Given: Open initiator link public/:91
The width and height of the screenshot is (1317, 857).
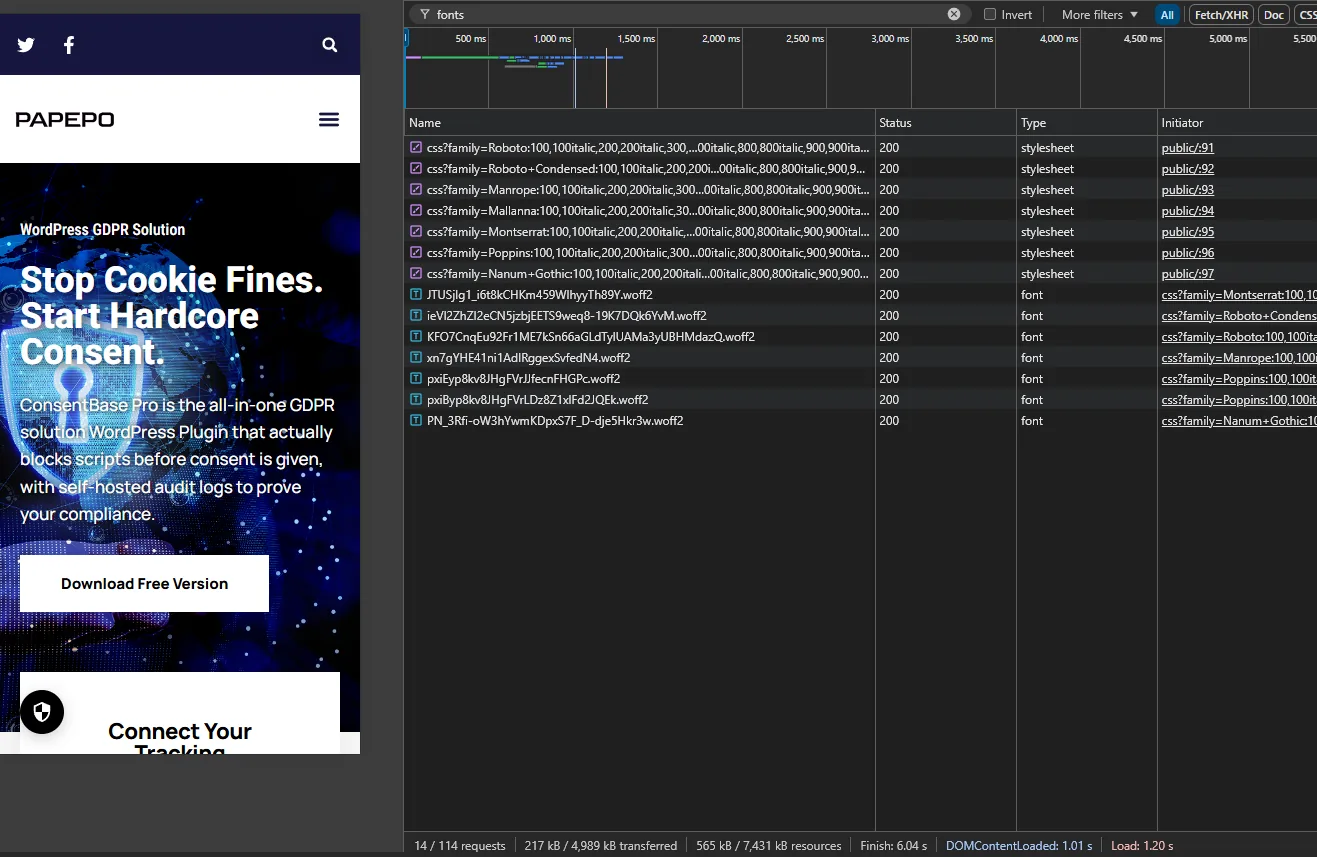Looking at the screenshot, I should 1188,148.
